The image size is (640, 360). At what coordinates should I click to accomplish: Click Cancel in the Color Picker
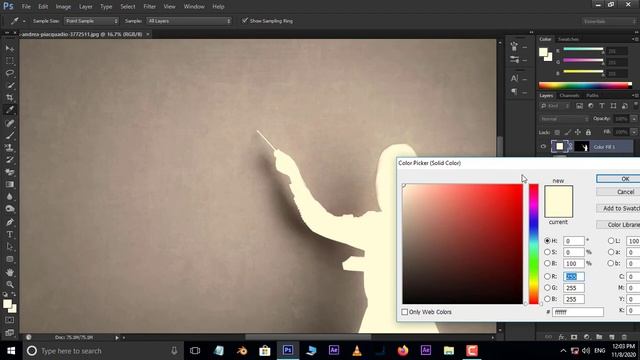point(618,192)
